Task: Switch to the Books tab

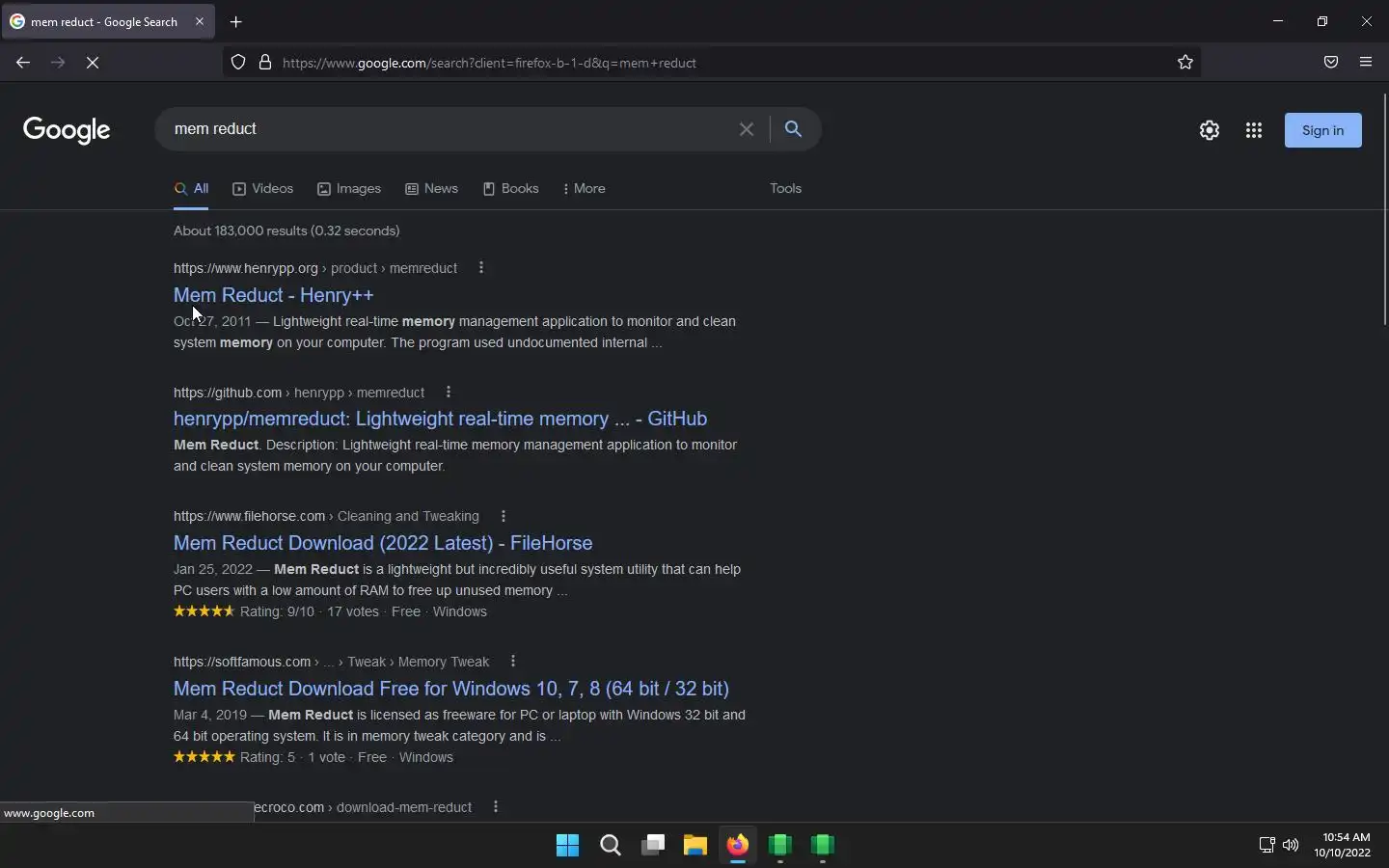Action: click(511, 189)
